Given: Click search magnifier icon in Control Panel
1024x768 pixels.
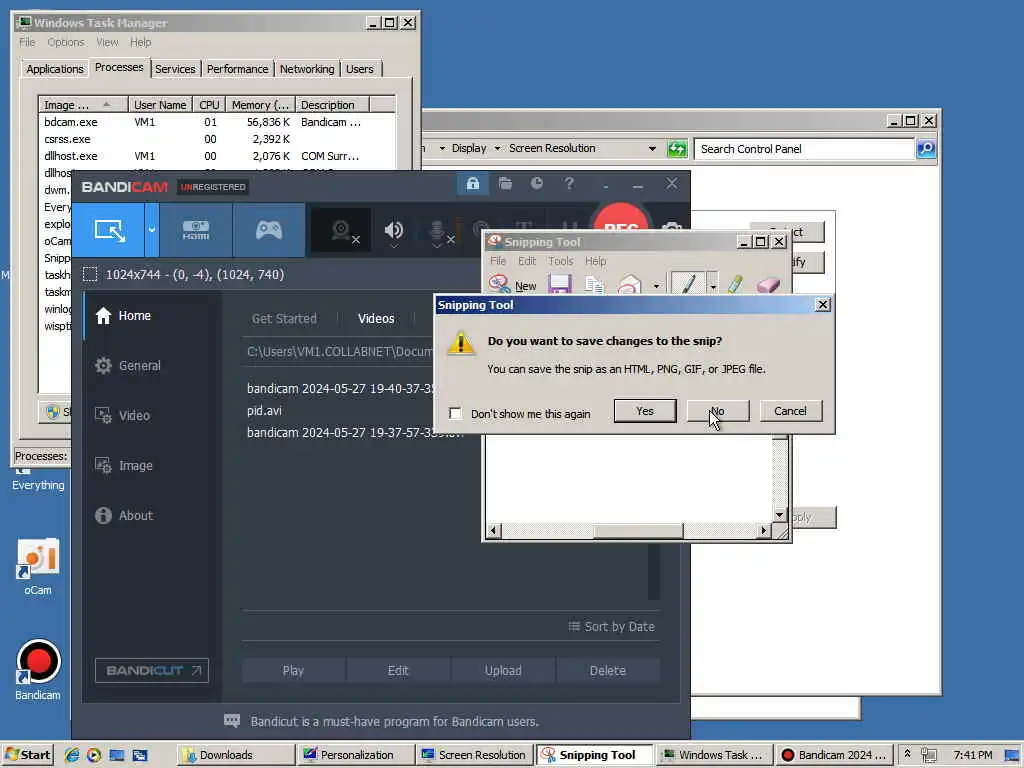Looking at the screenshot, I should tap(926, 149).
